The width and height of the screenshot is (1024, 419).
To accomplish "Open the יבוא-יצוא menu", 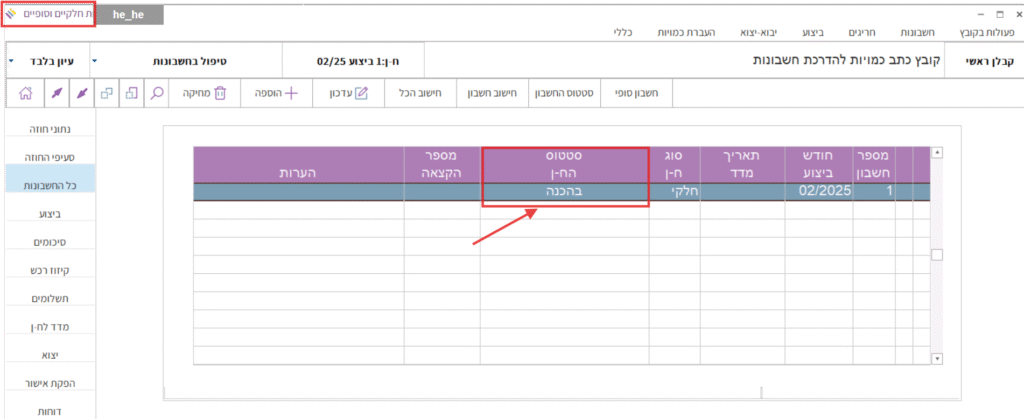I will click(744, 33).
